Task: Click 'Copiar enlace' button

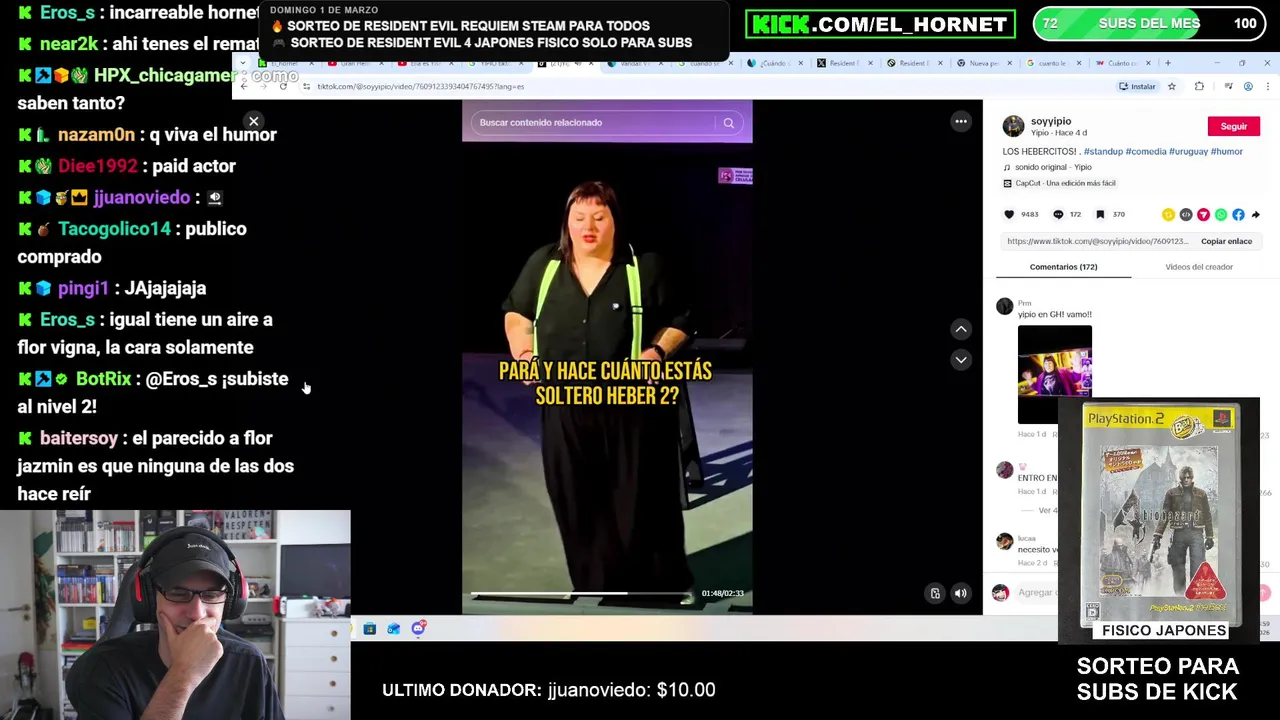Action: pyautogui.click(x=1226, y=241)
